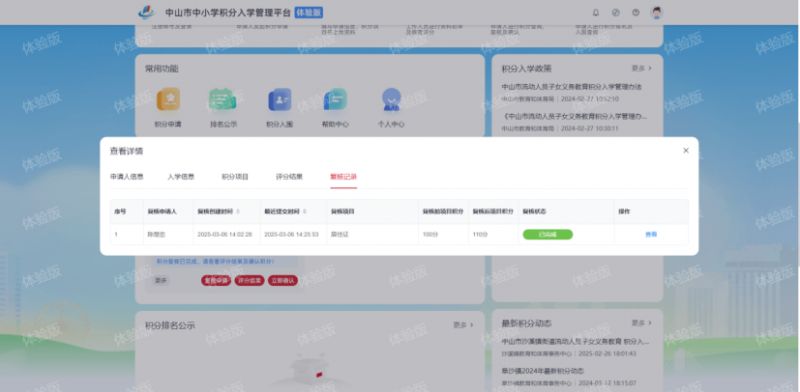
Task: Click the red 立即确认 button
Action: [x=283, y=281]
